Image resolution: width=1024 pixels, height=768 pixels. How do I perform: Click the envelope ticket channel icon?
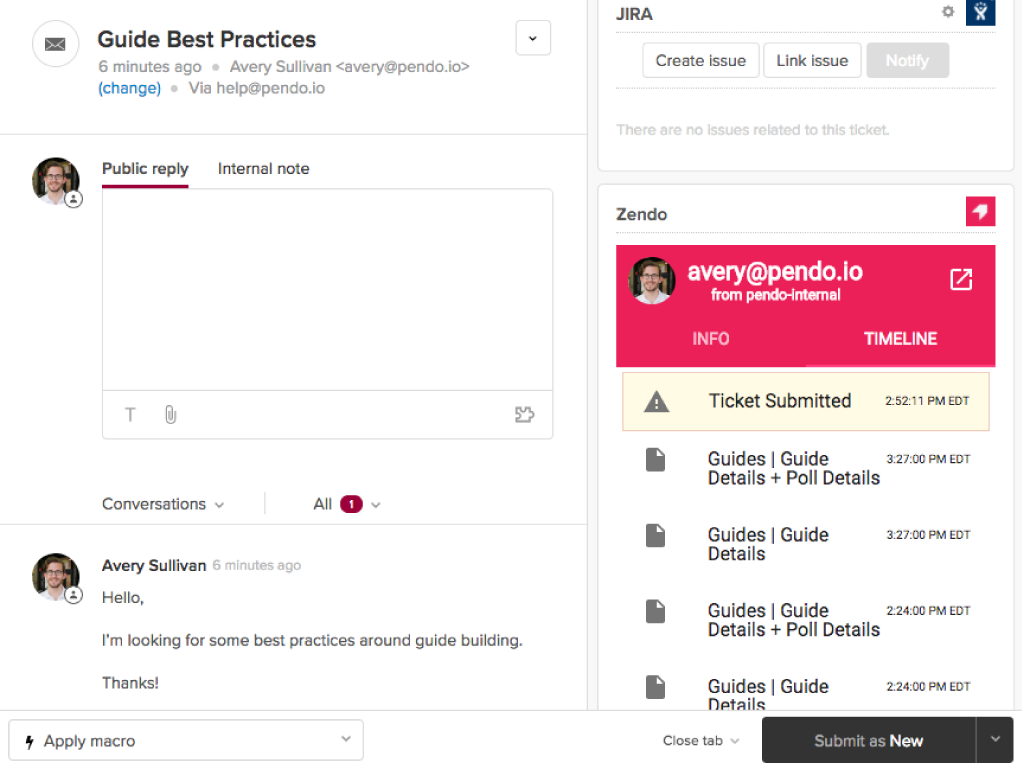(55, 45)
